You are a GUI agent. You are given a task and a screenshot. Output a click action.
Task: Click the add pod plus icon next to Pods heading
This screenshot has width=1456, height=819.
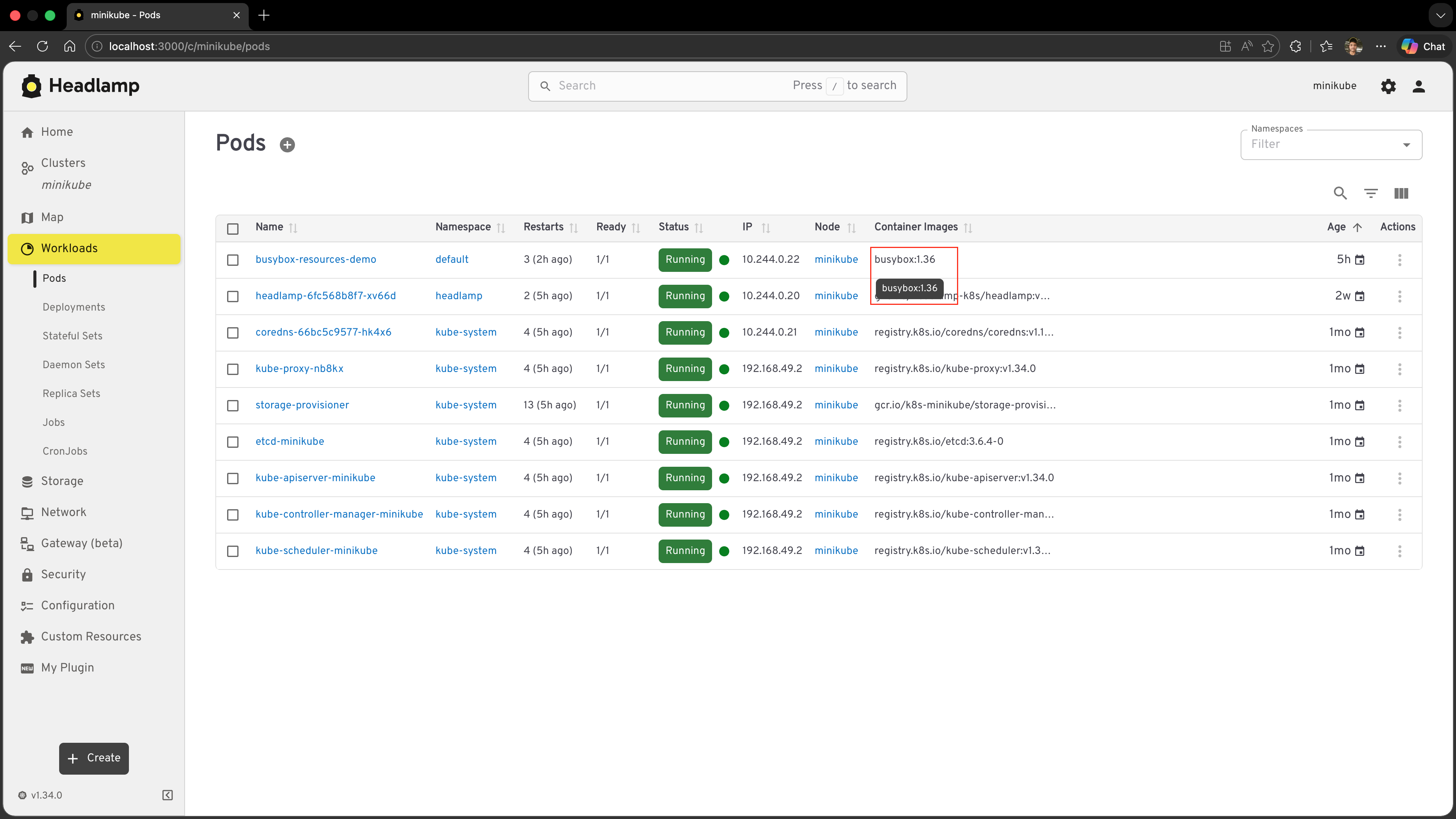[287, 144]
